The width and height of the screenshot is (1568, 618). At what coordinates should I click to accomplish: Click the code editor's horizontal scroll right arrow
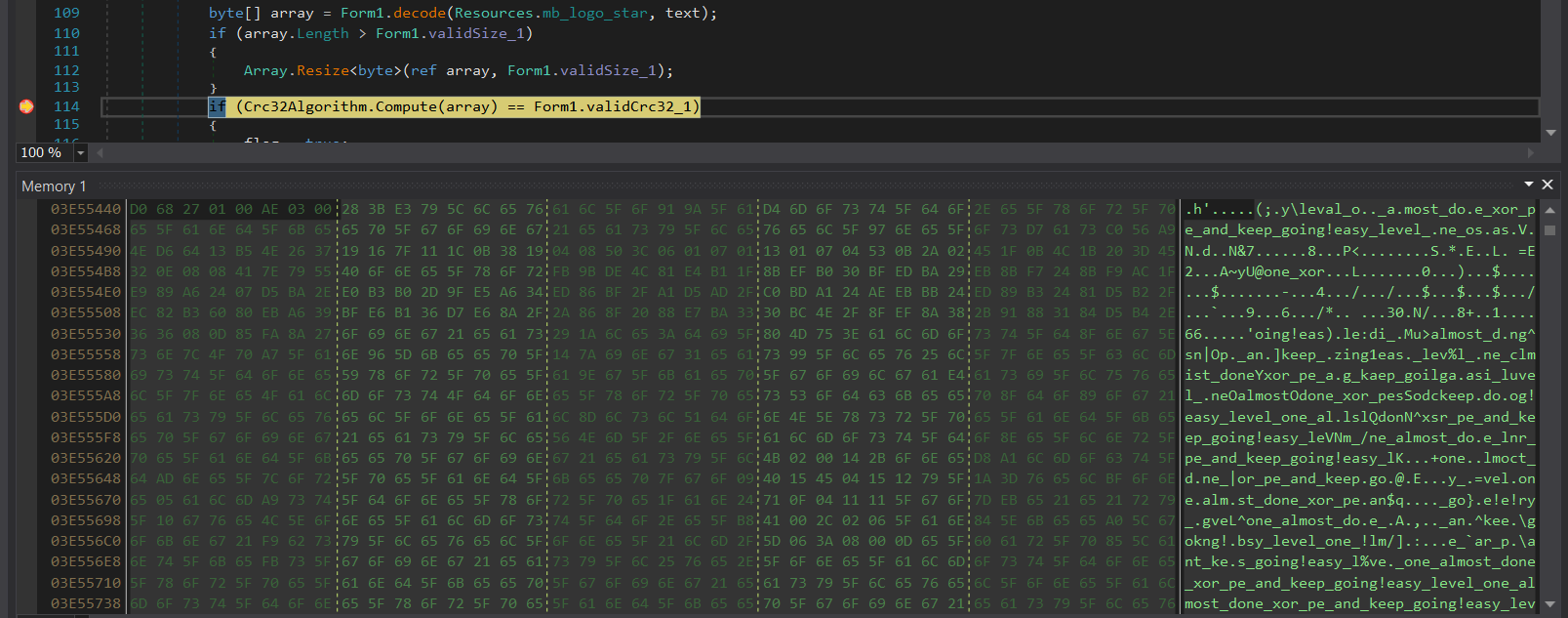[1530, 152]
